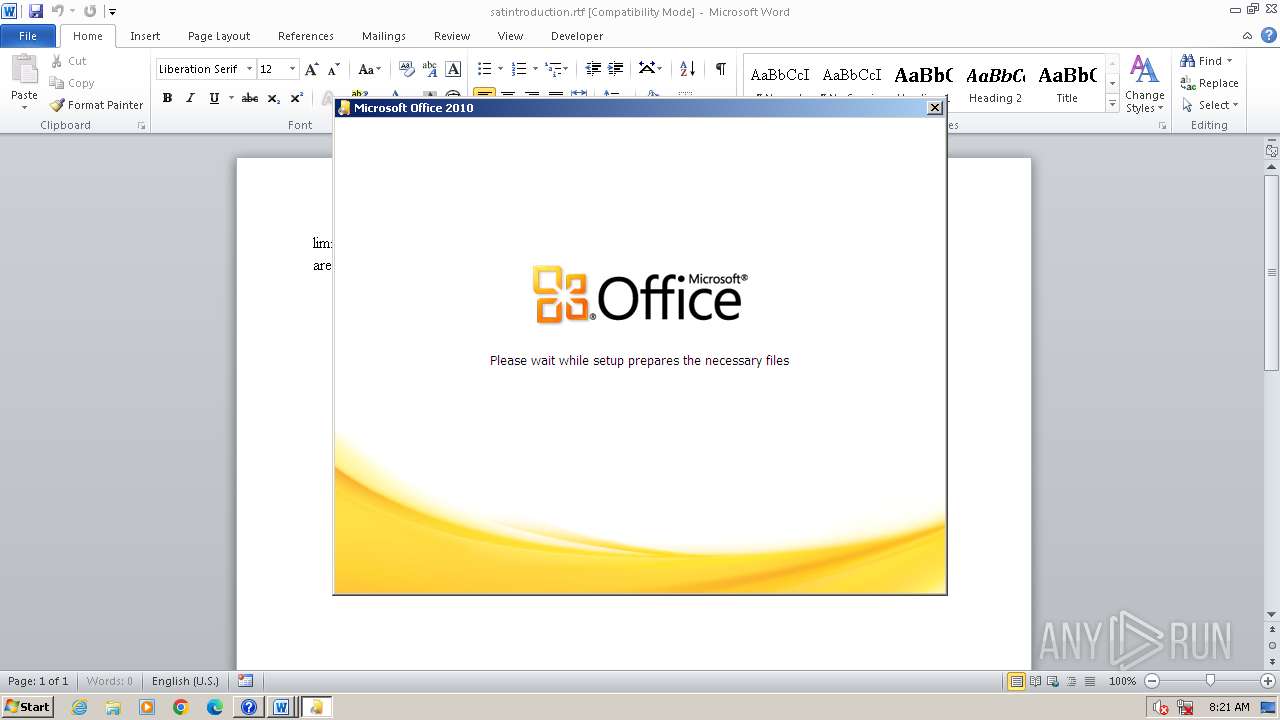The width and height of the screenshot is (1280, 720).
Task: Switch to Draft view
Action: point(1089,681)
